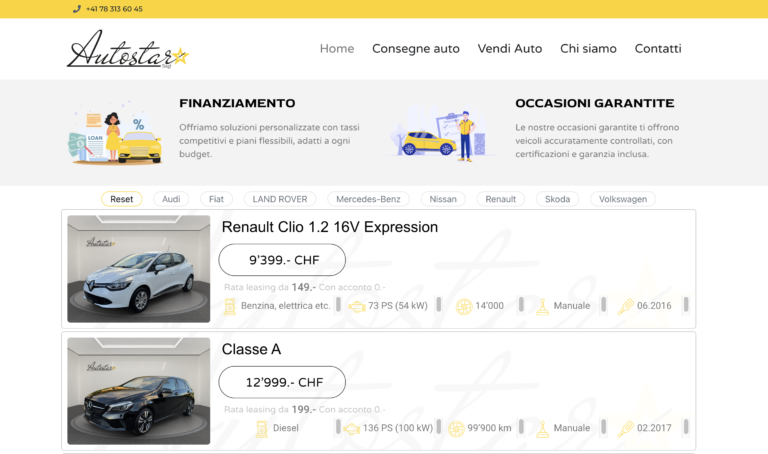Reset the brand filter
Screen dimensions: 768x454
121,199
